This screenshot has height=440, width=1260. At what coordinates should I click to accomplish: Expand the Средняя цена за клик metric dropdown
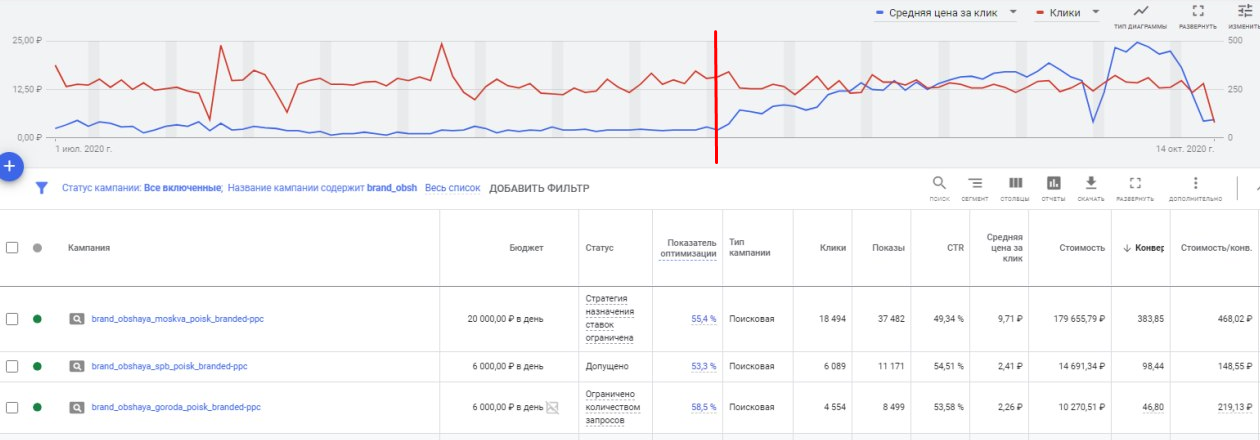(x=1014, y=12)
